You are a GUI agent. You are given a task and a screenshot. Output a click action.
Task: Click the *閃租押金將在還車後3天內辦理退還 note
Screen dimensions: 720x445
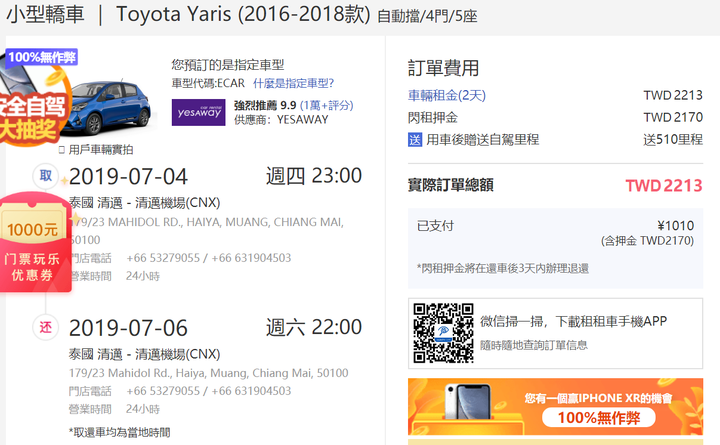(503, 269)
